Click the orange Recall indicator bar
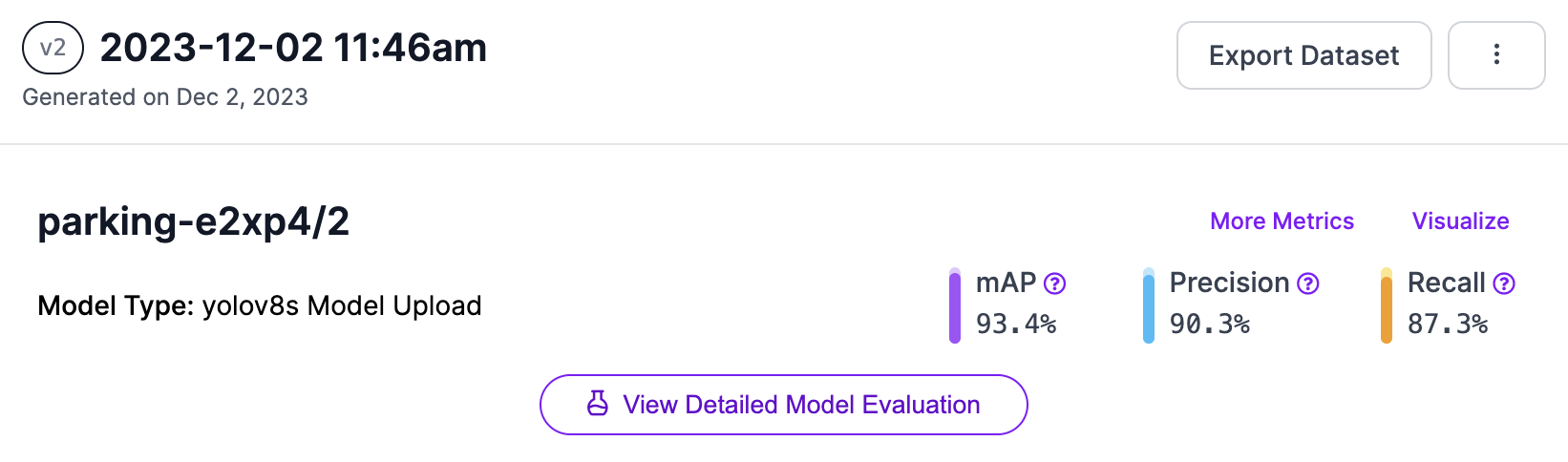This screenshot has height=462, width=1568. pos(1387,306)
